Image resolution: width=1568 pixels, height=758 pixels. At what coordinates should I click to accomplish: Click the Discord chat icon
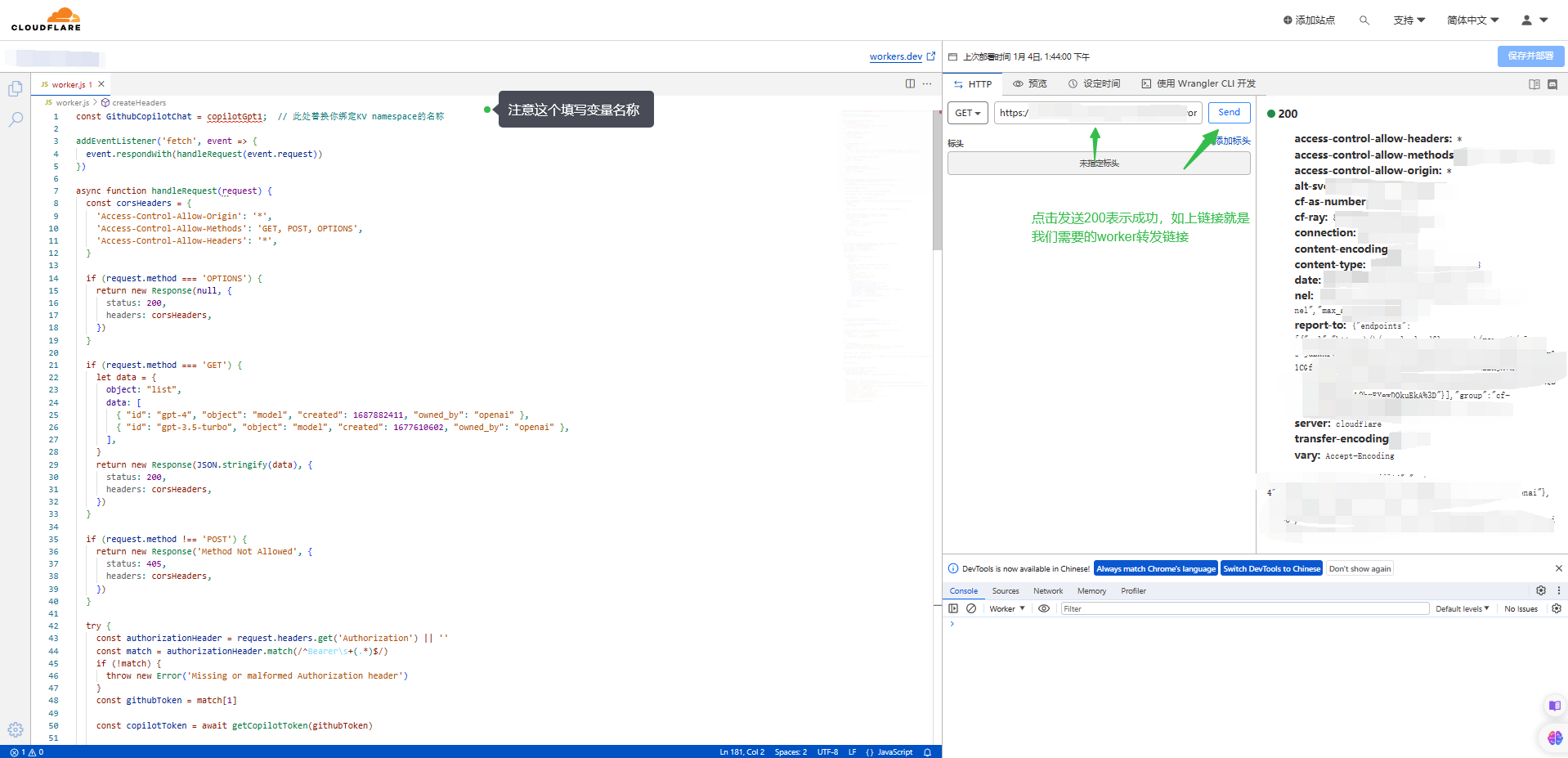1552,84
